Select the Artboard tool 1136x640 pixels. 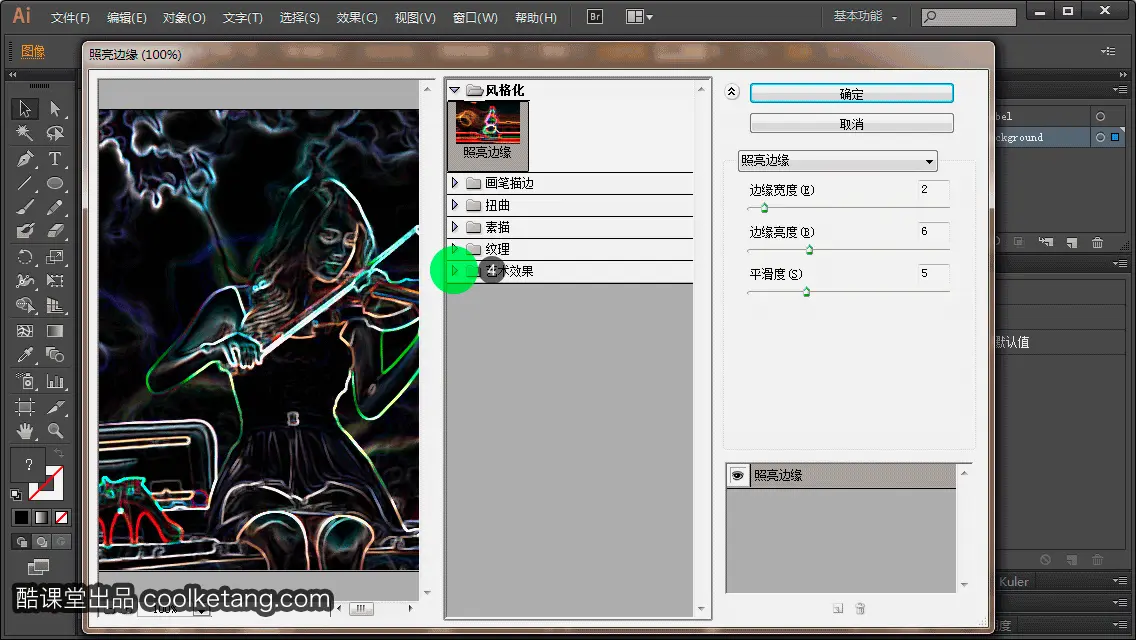(25, 407)
